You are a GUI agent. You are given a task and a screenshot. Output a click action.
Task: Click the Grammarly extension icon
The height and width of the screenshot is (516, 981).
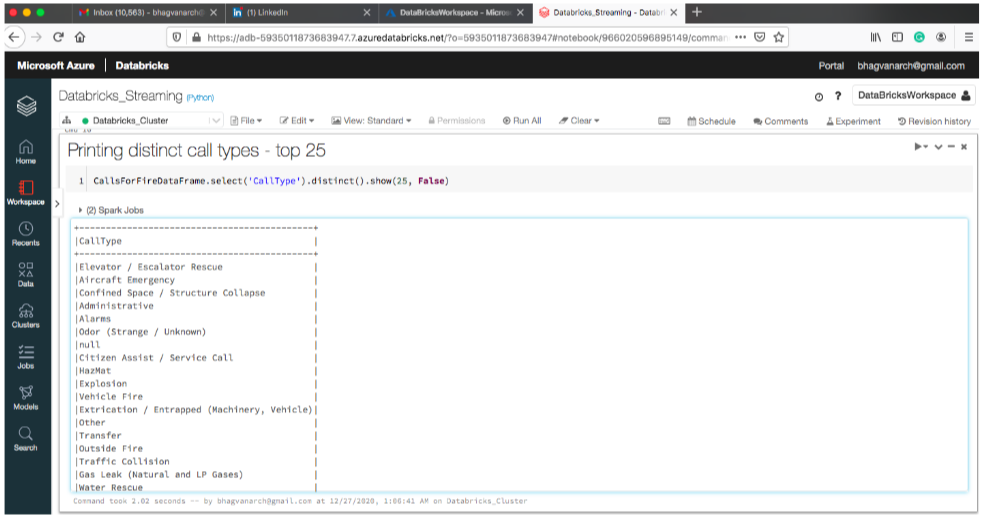(x=919, y=37)
